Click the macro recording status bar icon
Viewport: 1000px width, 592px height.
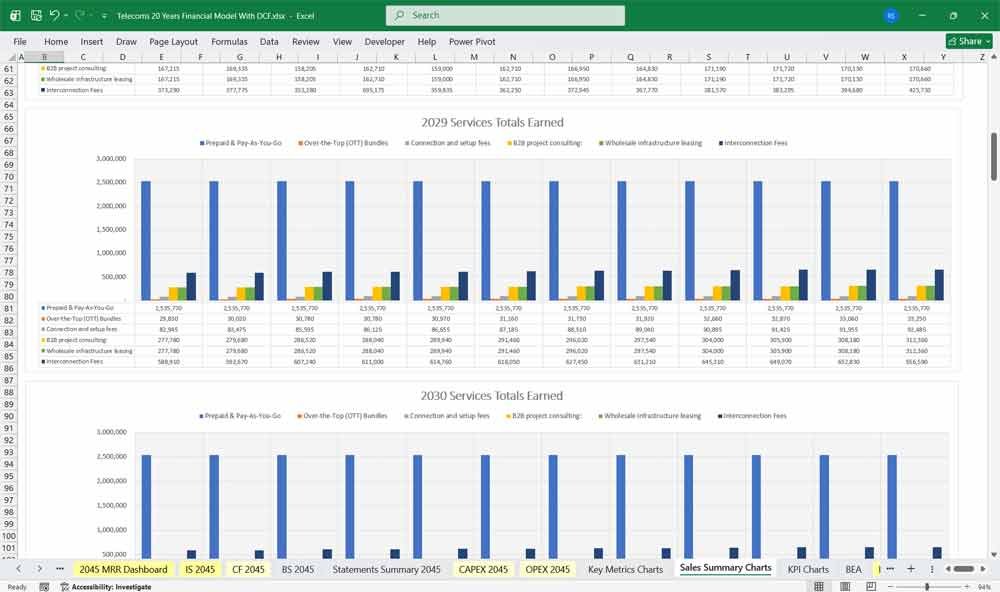44,586
